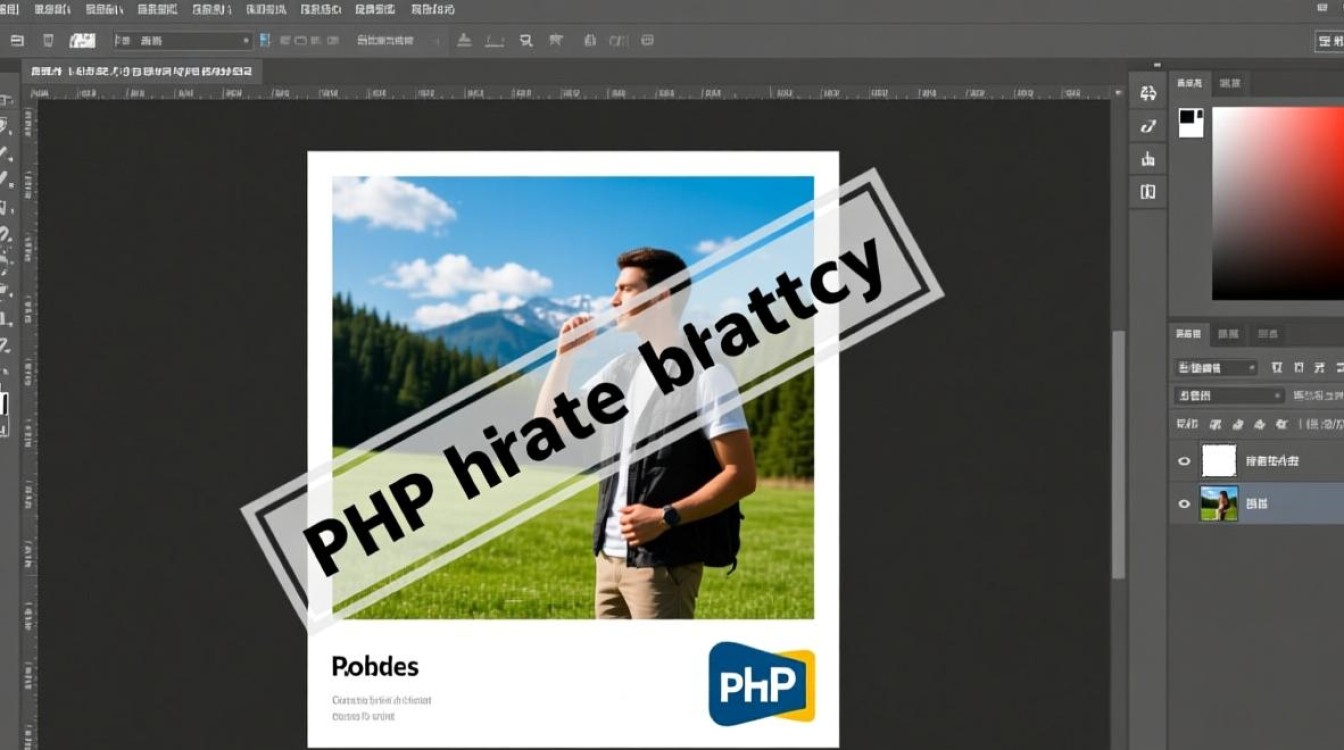This screenshot has height=750, width=1344.
Task: Hide the photo Background layer
Action: 1184,503
